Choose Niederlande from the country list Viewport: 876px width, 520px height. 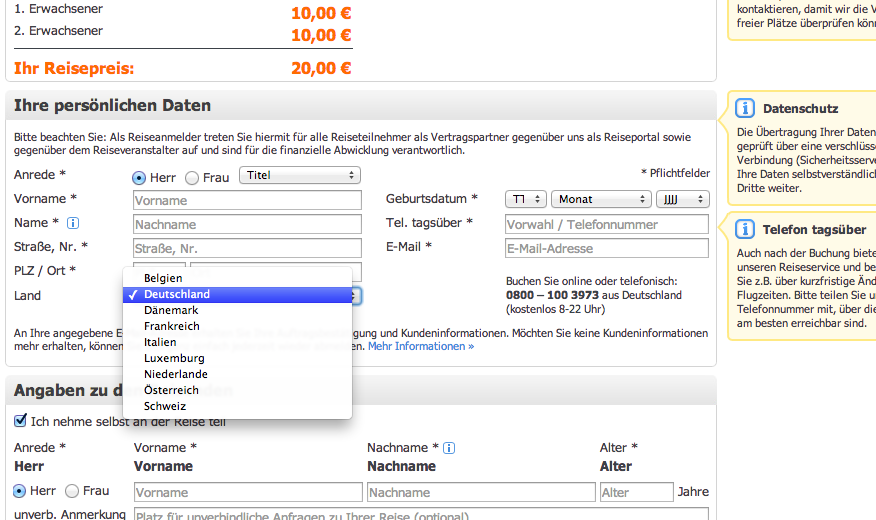pyautogui.click(x=237, y=374)
